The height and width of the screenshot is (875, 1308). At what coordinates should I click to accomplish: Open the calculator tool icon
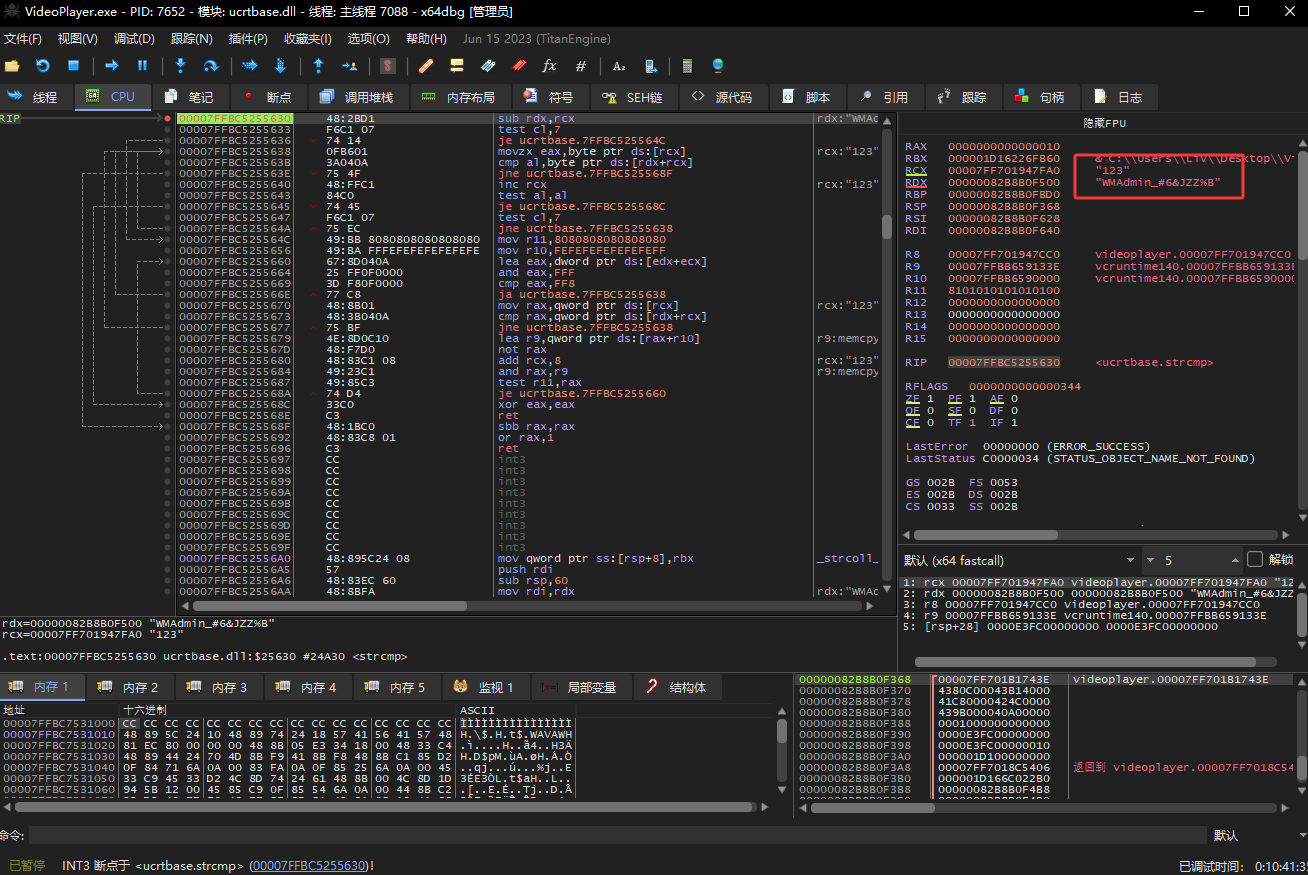coord(687,66)
